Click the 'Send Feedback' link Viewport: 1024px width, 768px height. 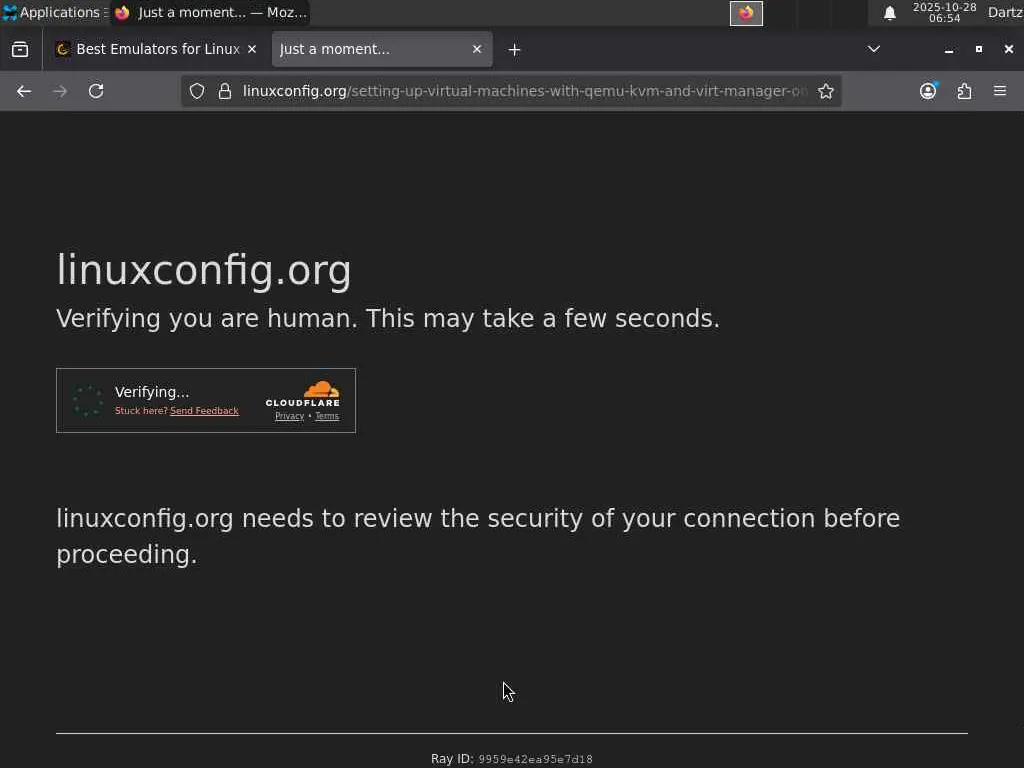coord(204,411)
